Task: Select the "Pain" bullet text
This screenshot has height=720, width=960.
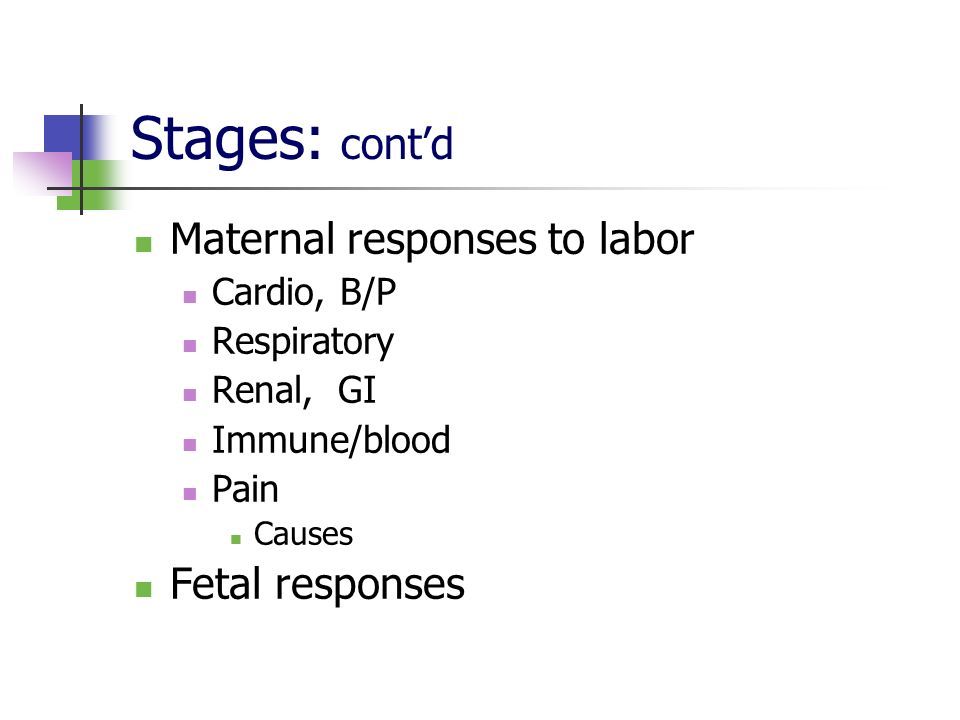Action: [245, 489]
